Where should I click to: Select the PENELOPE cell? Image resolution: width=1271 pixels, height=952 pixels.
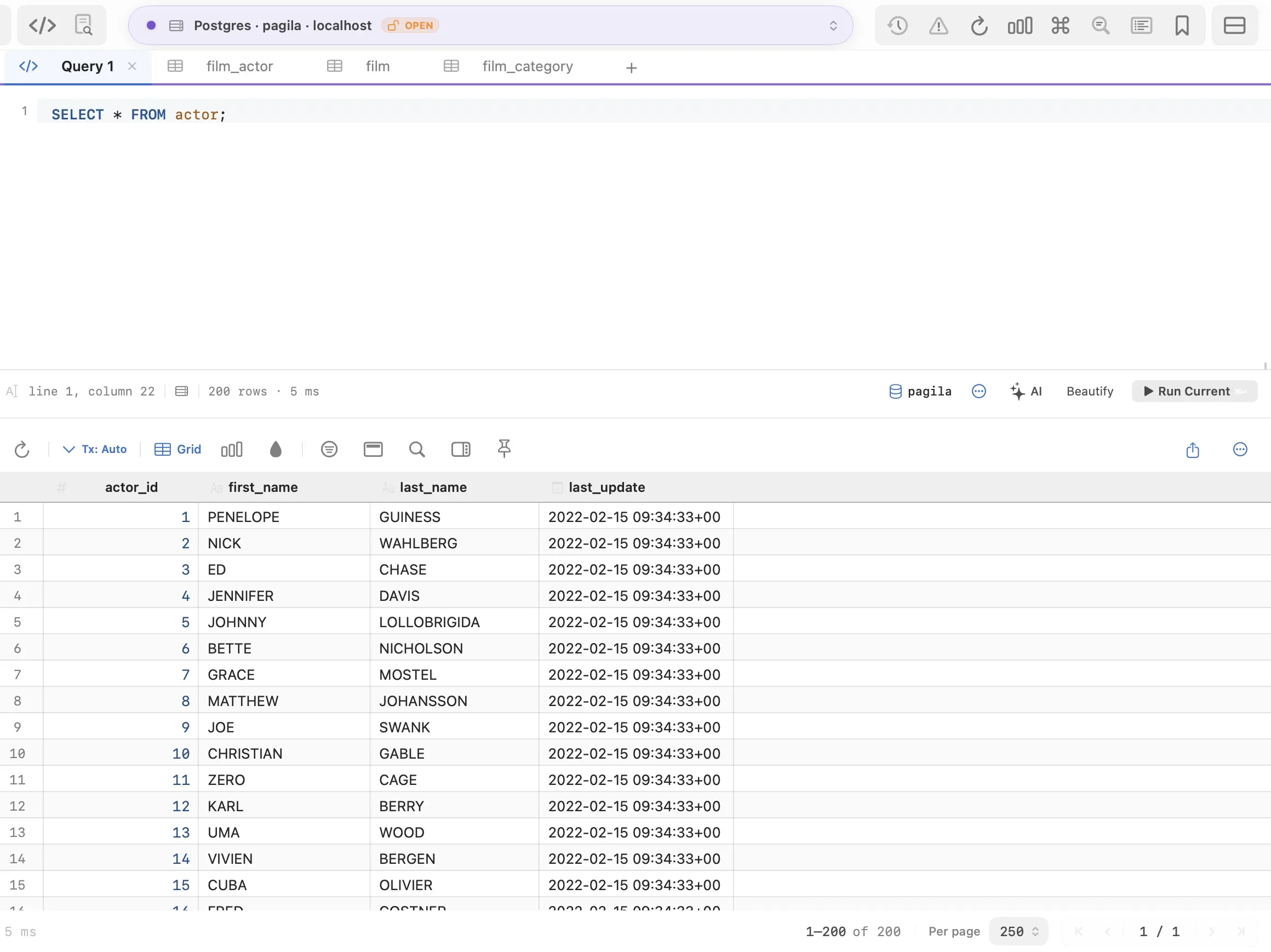[x=284, y=517]
